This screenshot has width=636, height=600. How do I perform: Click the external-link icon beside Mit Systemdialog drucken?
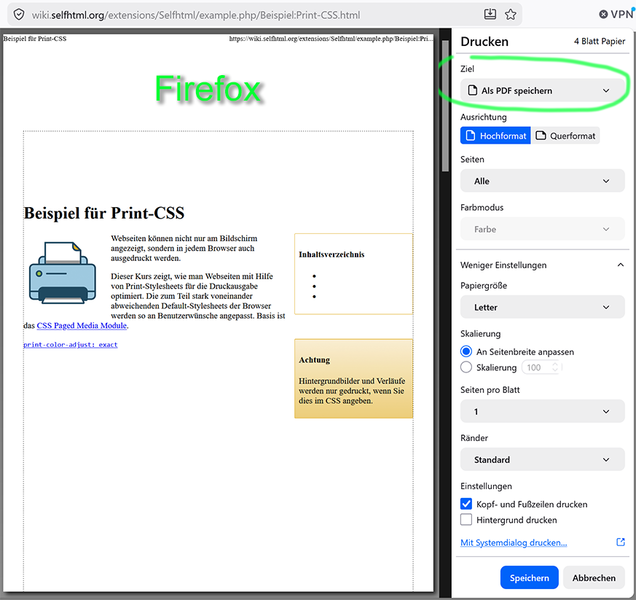(x=620, y=542)
